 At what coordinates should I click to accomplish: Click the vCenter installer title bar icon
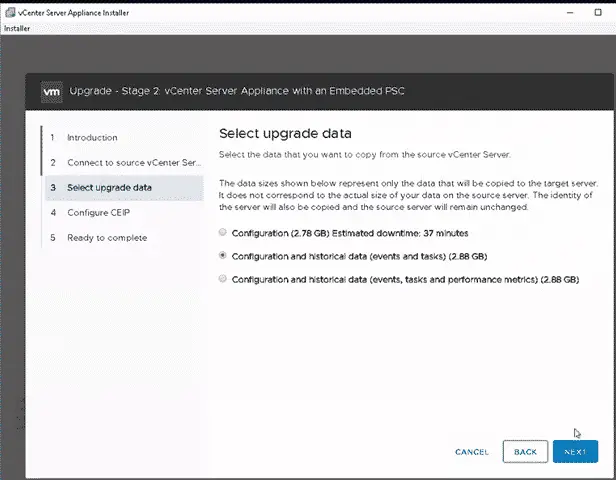pos(11,13)
